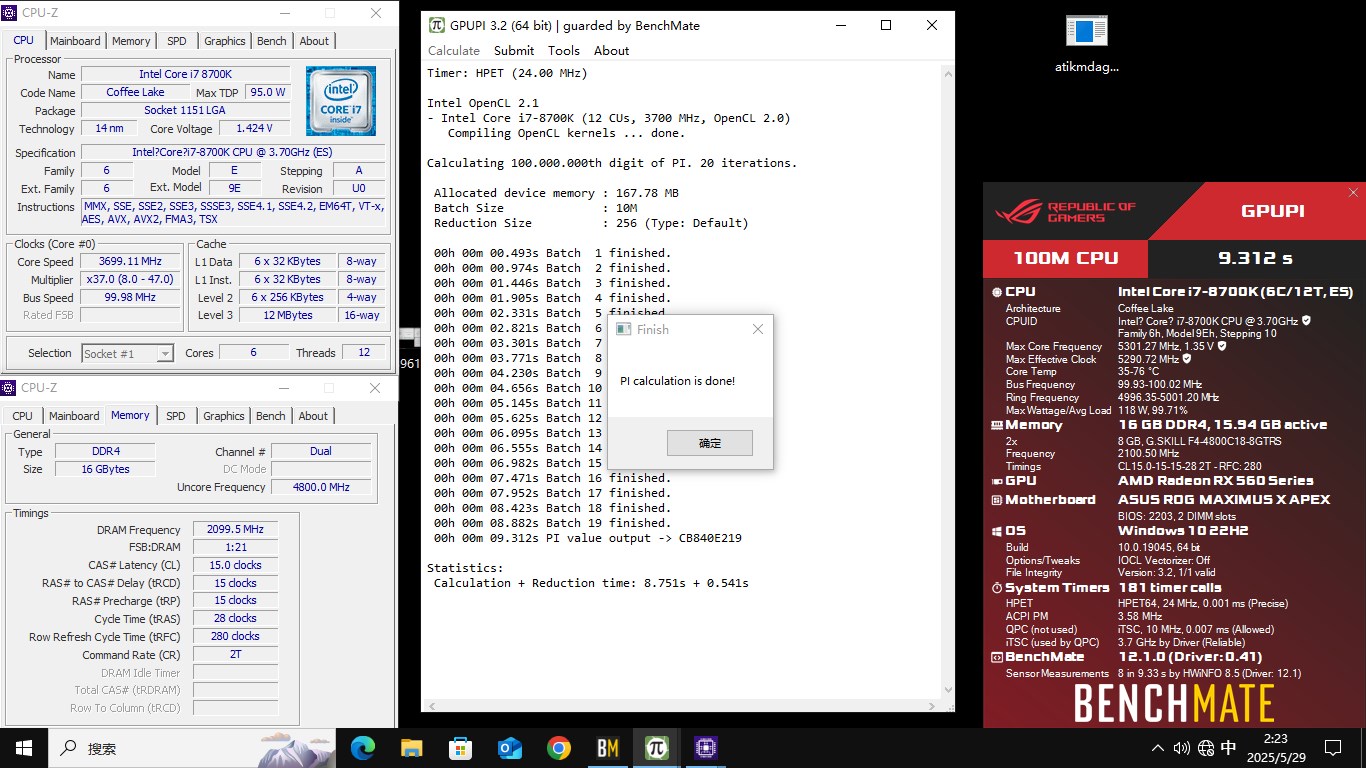The image size is (1366, 768).
Task: Click ASUS ROG MAXIMUS X APEX motherboard text
Action: (1224, 499)
